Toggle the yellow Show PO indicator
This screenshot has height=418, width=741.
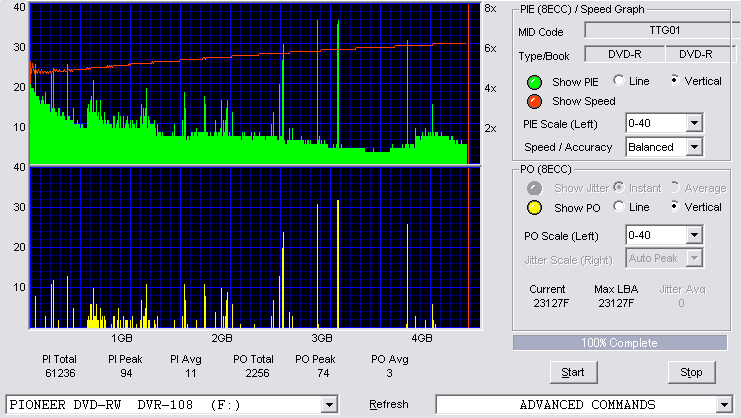pyautogui.click(x=534, y=208)
